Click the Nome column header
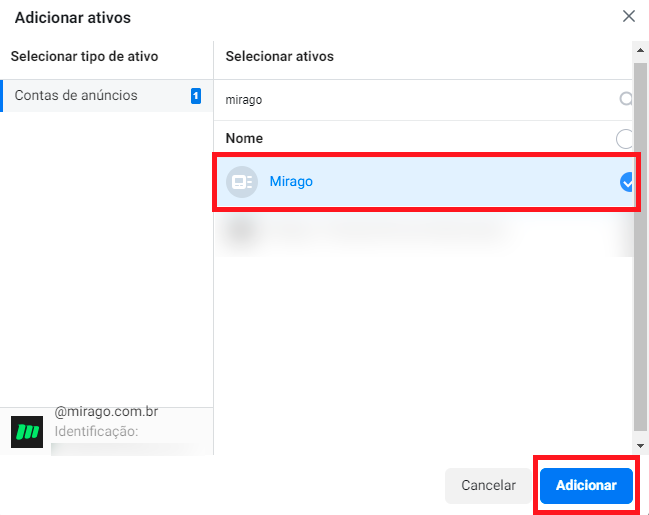The height and width of the screenshot is (515, 649). pyautogui.click(x=244, y=138)
